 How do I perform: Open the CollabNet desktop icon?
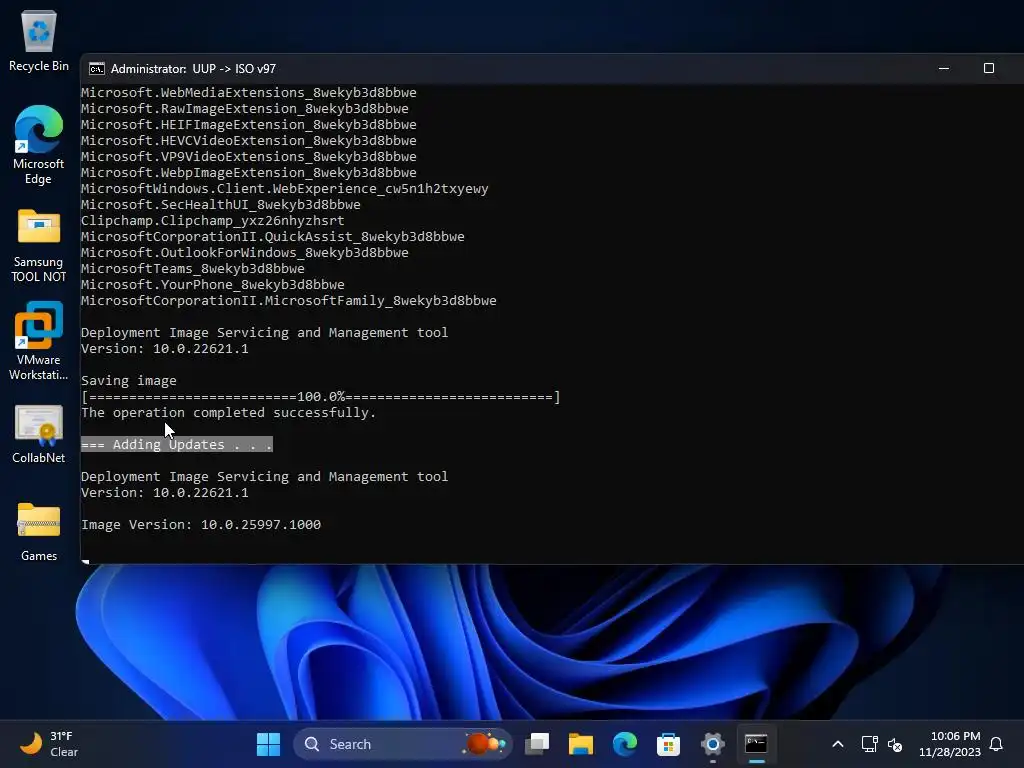click(39, 434)
